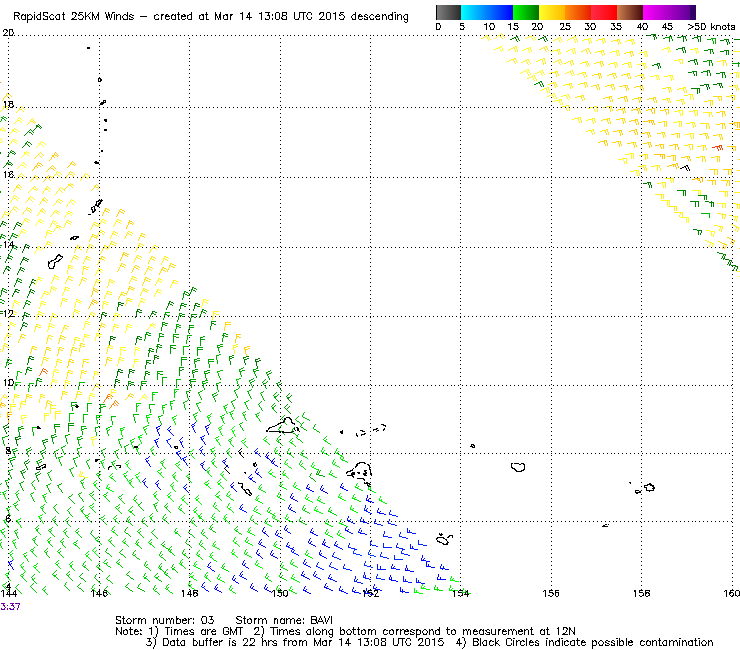
Task: Click the gray 0-5 knots legend swatch
Action: point(448,12)
